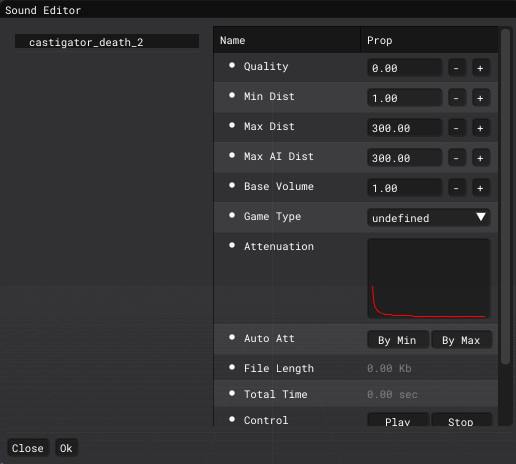Click the Max AI Dist property label
The image size is (516, 464).
[279, 156]
